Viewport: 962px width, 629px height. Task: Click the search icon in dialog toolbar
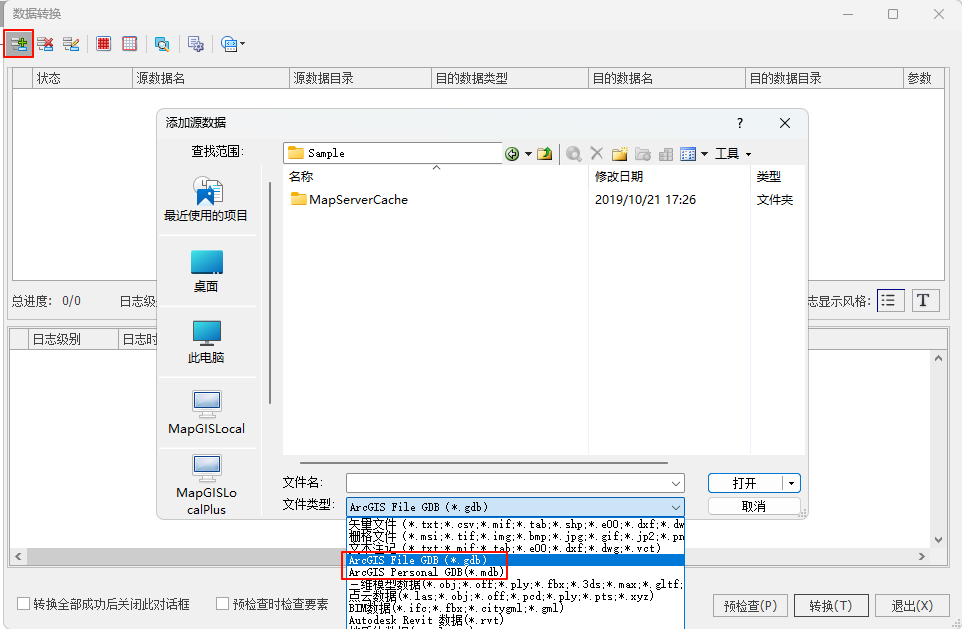pyautogui.click(x=574, y=153)
